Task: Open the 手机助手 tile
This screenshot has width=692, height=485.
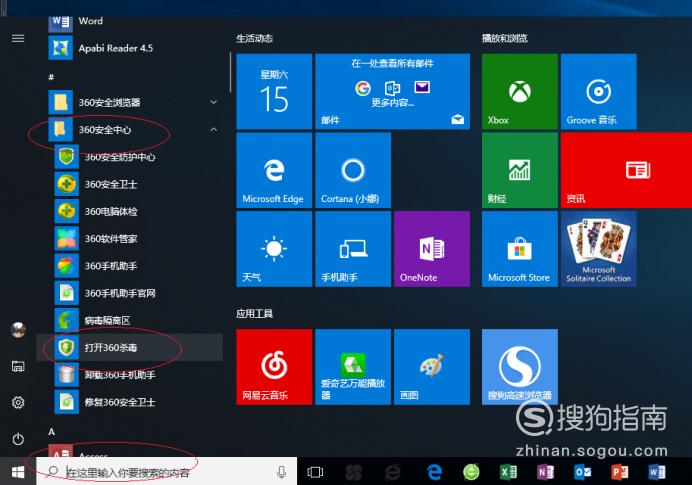Action: pos(353,249)
